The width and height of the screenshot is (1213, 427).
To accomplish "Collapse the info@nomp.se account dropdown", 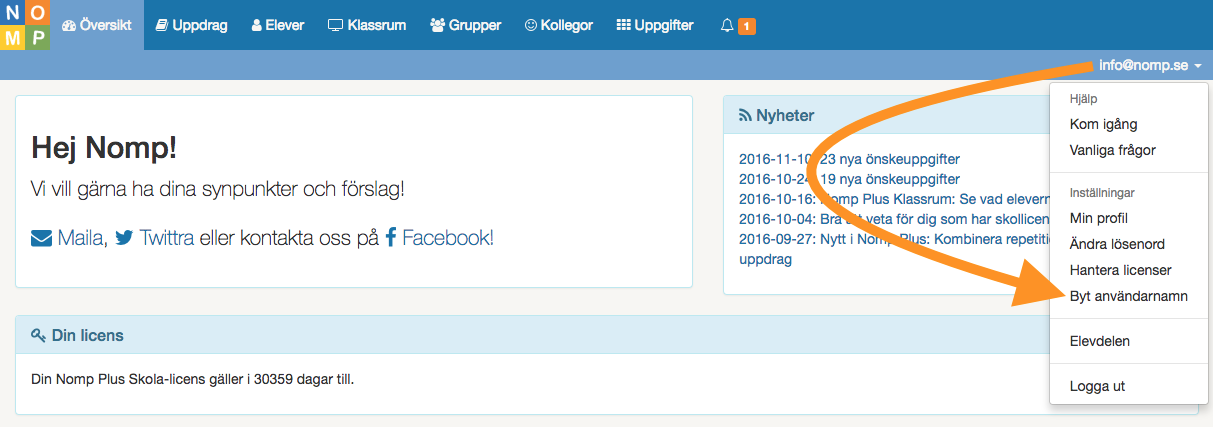I will 1149,66.
